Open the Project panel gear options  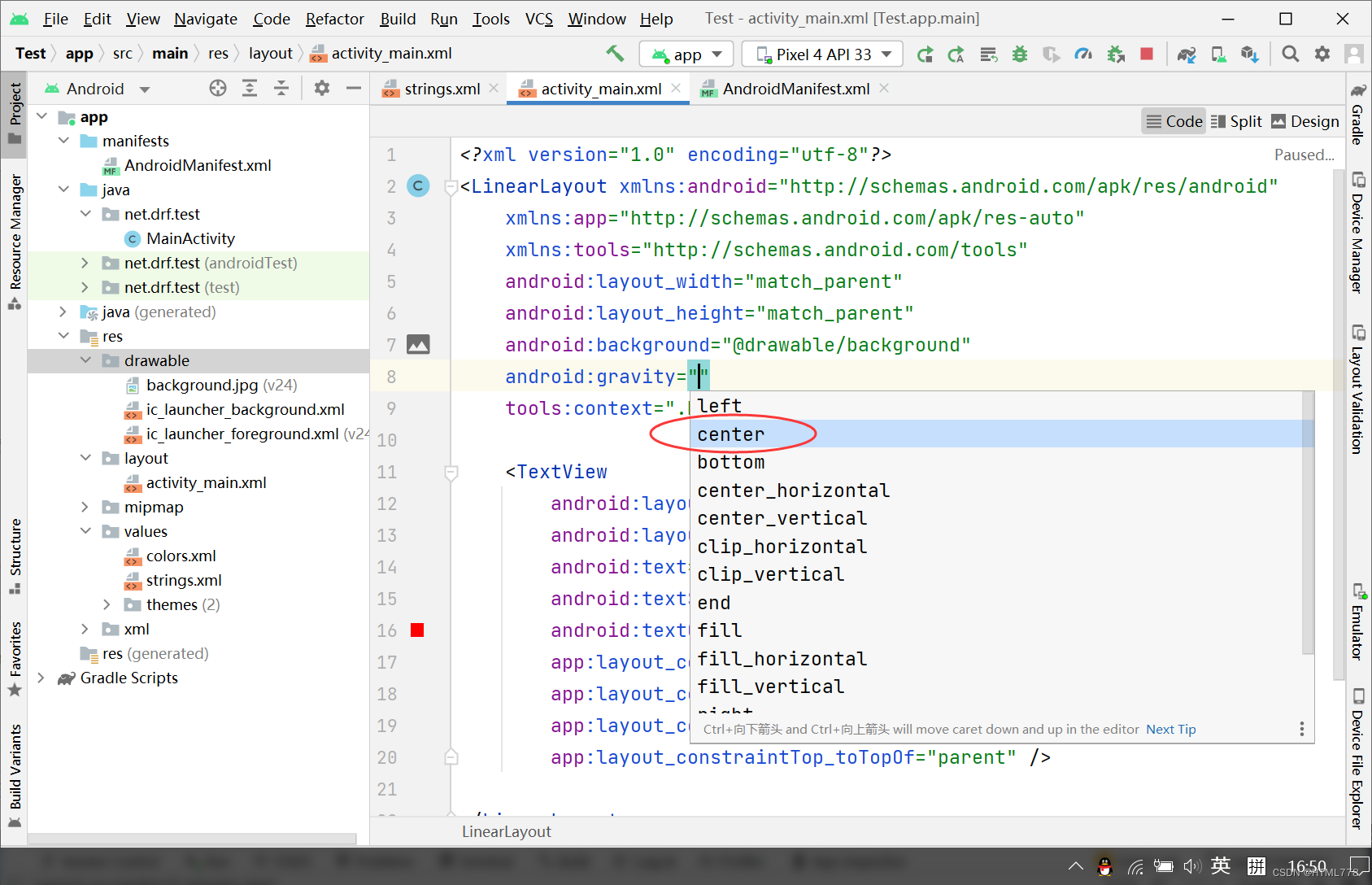click(322, 88)
